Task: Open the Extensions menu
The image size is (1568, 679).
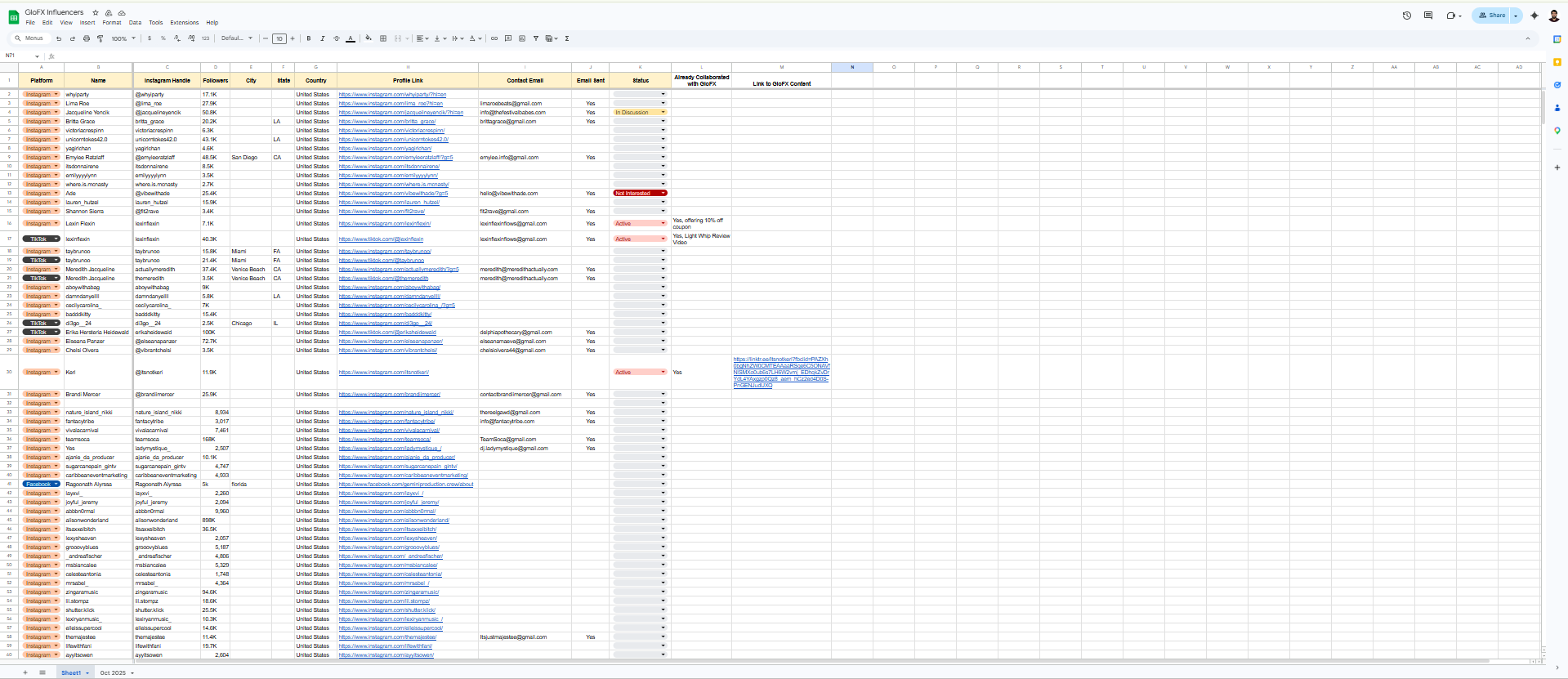Action: pos(184,23)
